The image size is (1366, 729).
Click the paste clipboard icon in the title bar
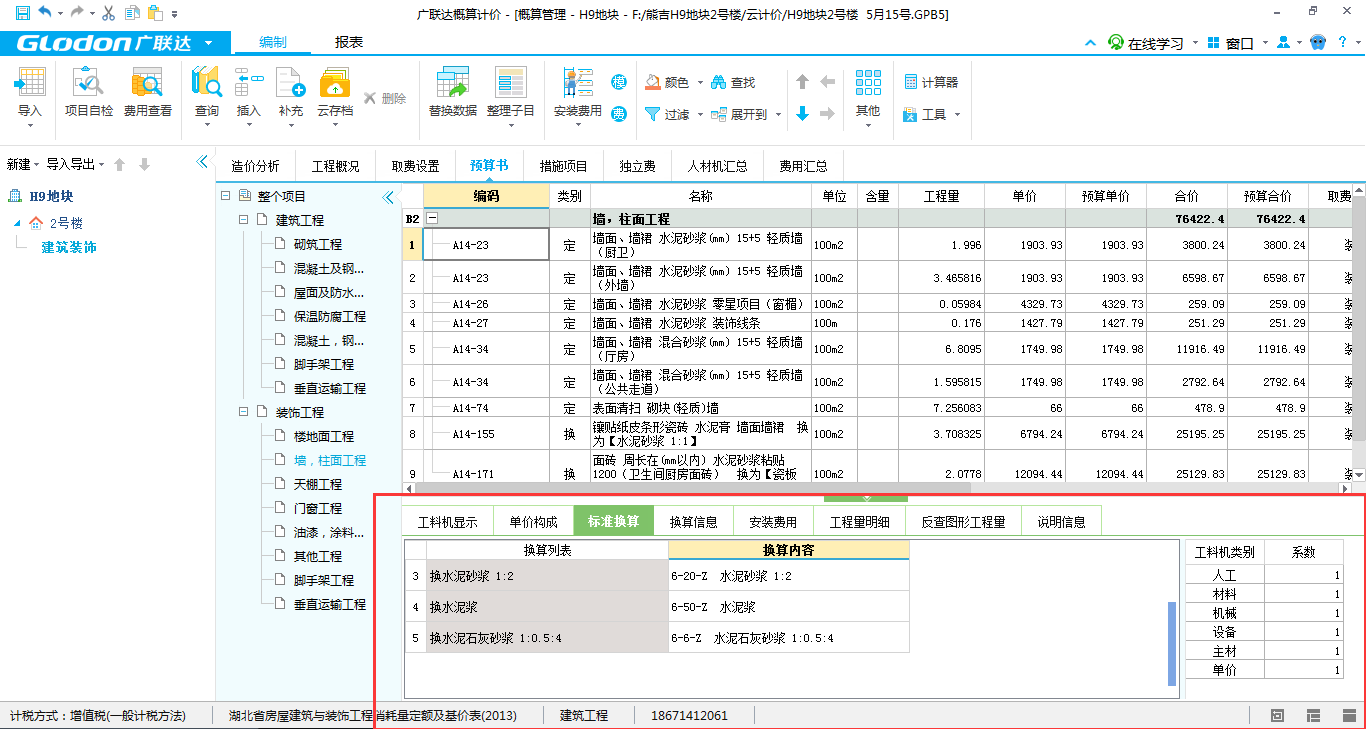155,14
